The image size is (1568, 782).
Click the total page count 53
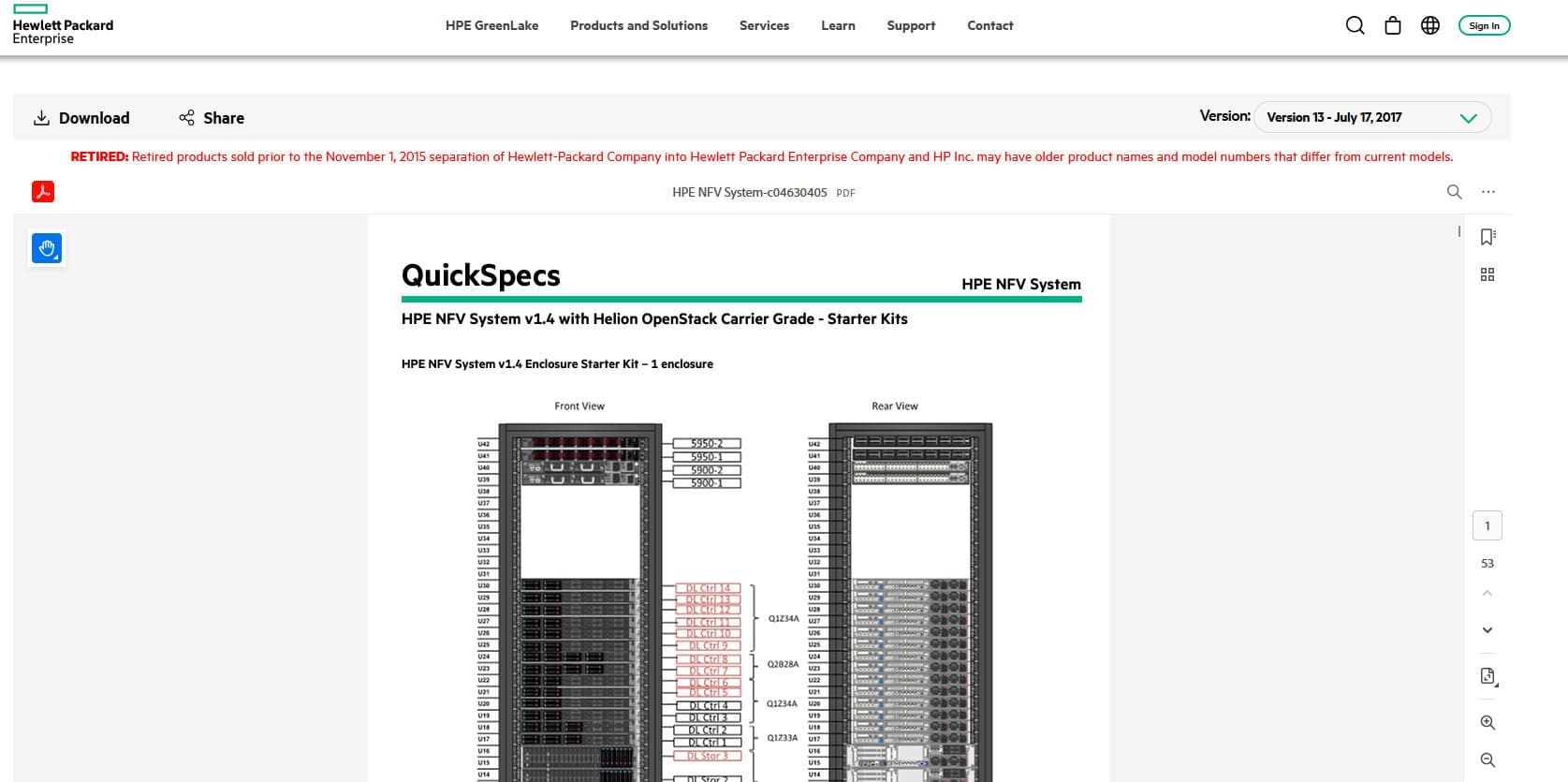(x=1487, y=564)
